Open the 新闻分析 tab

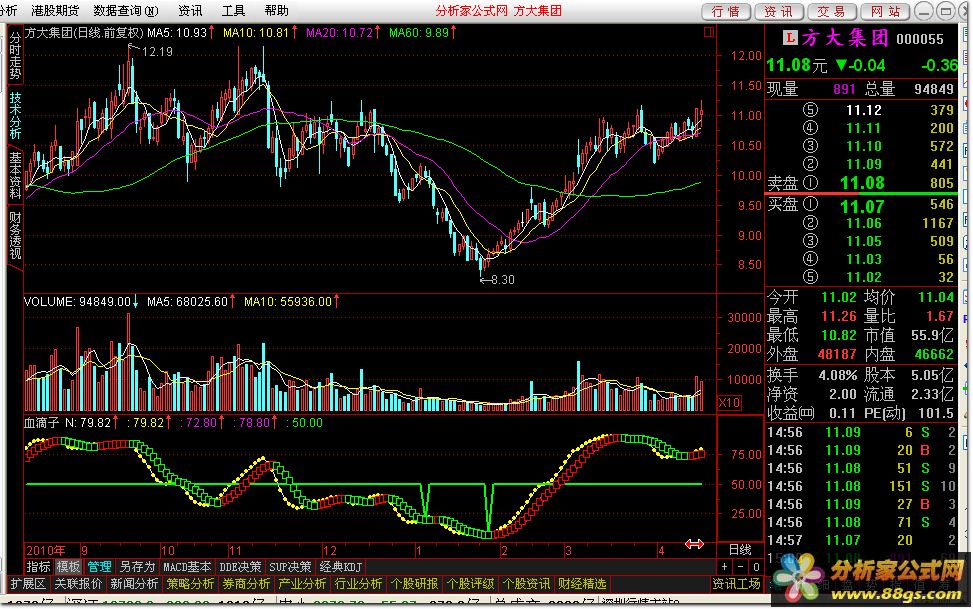tap(134, 584)
